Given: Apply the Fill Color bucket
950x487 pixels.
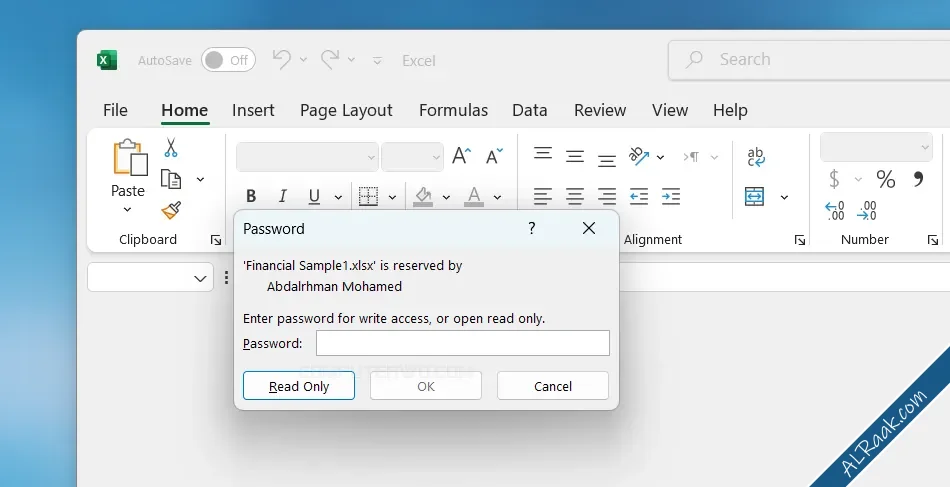Looking at the screenshot, I should (x=423, y=196).
